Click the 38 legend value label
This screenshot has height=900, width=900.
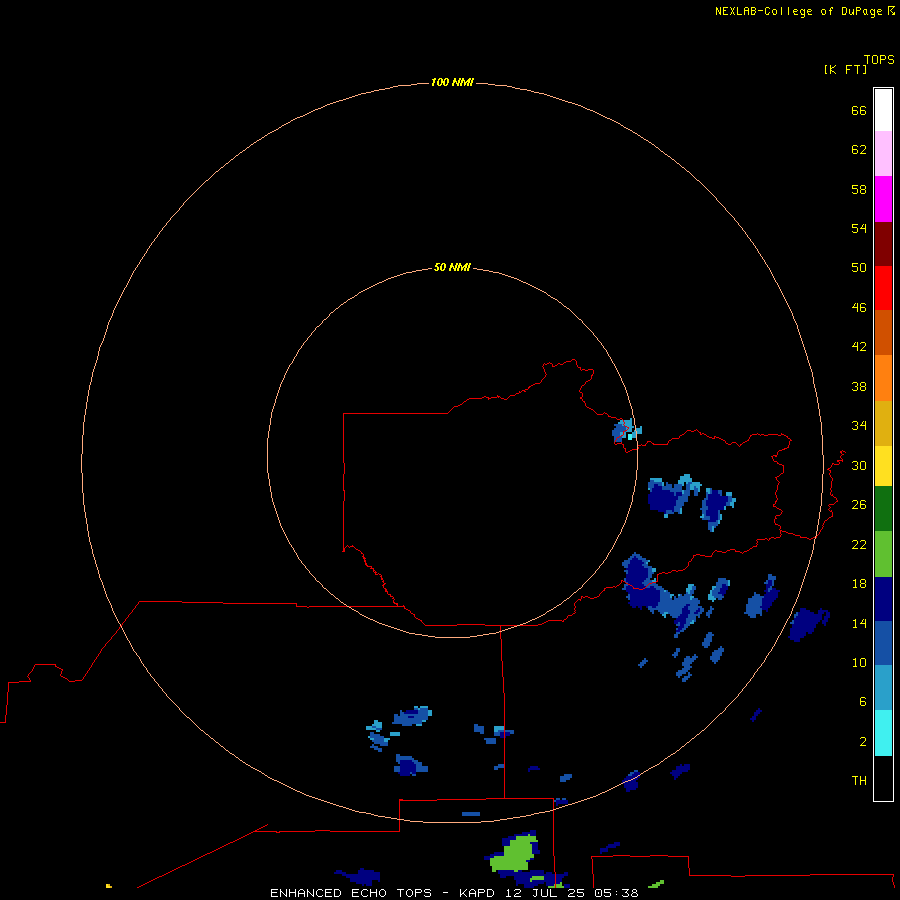[x=859, y=386]
